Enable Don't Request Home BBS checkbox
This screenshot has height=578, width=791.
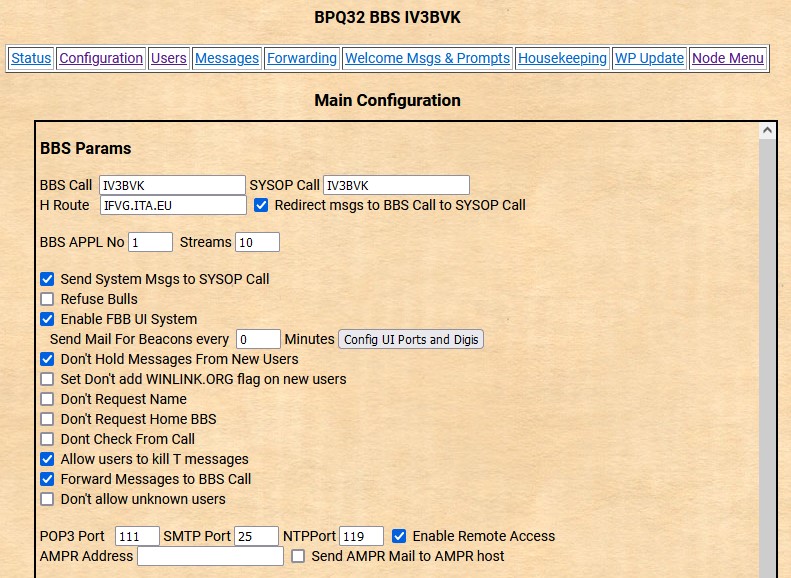(x=47, y=419)
